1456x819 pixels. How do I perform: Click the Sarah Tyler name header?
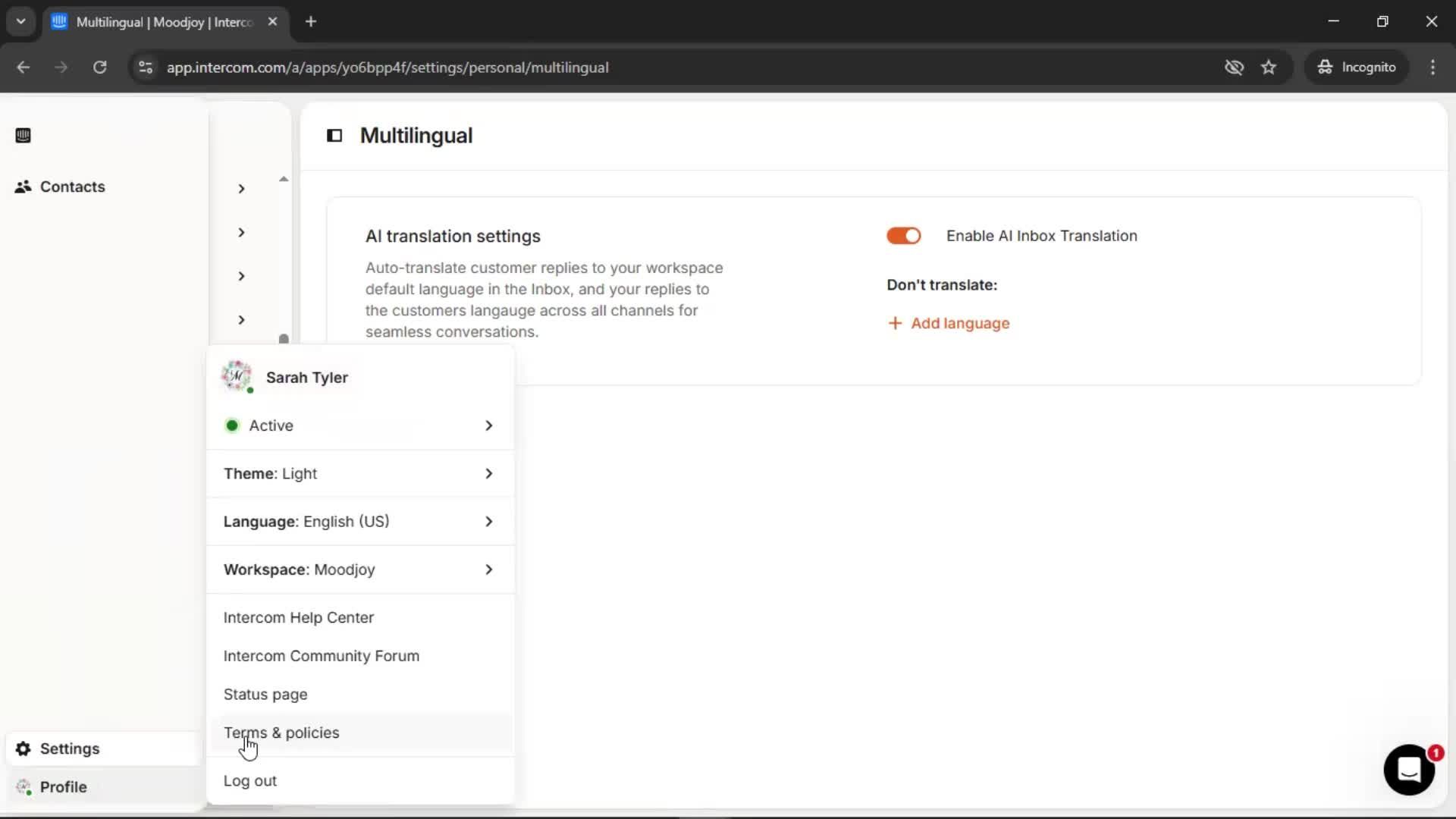pos(307,378)
